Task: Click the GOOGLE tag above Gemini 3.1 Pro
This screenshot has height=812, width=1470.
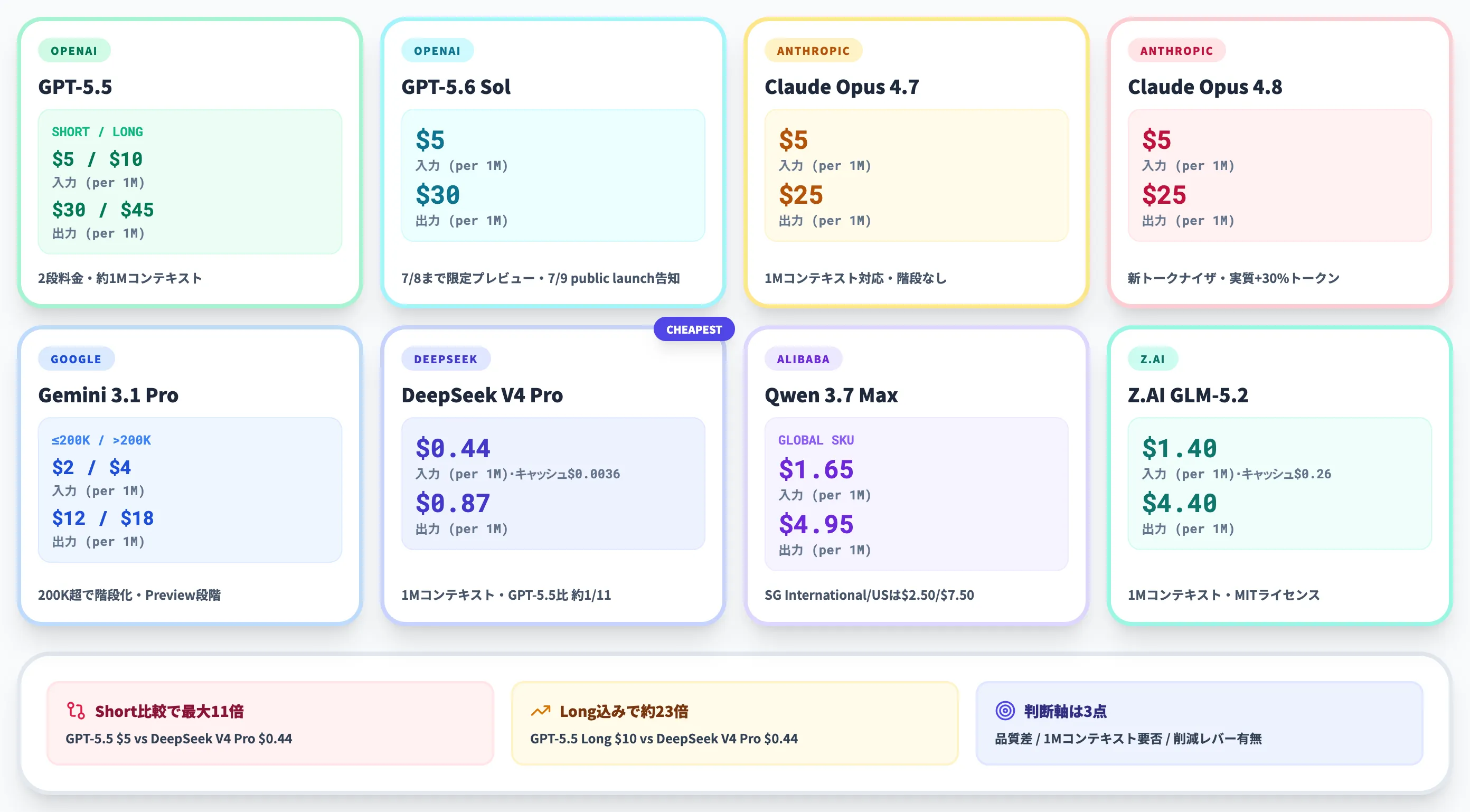Action: pos(76,359)
